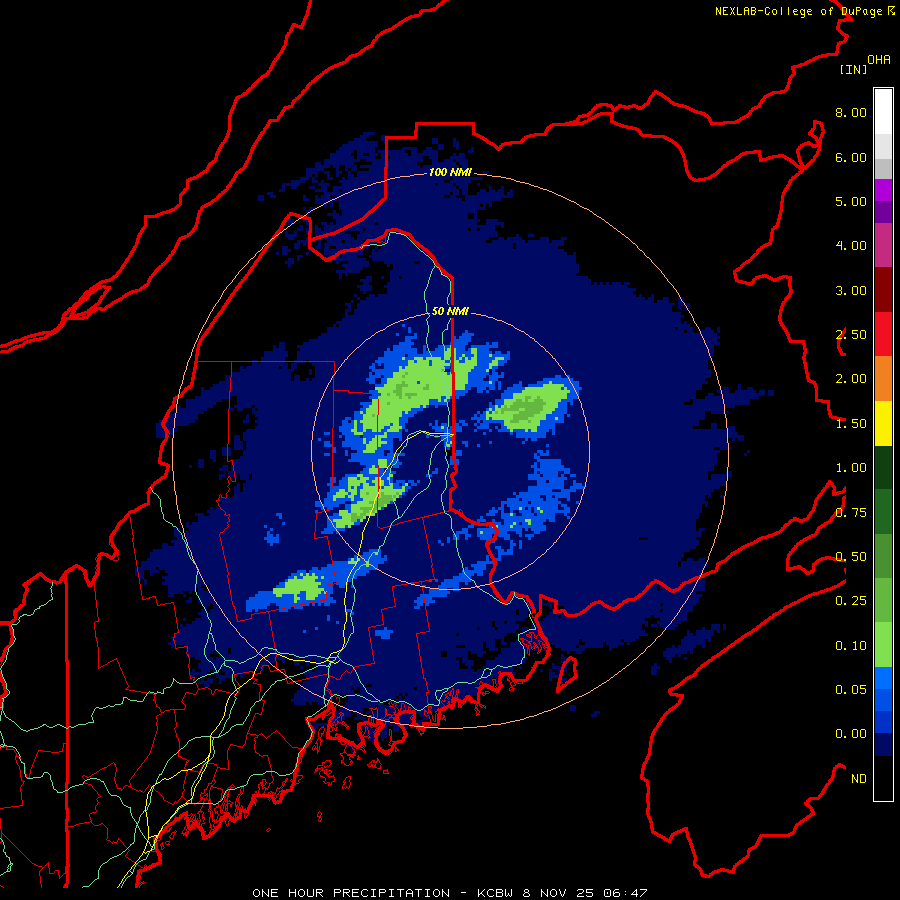Click the 4.00 legend value
Image resolution: width=900 pixels, height=900 pixels.
[851, 246]
